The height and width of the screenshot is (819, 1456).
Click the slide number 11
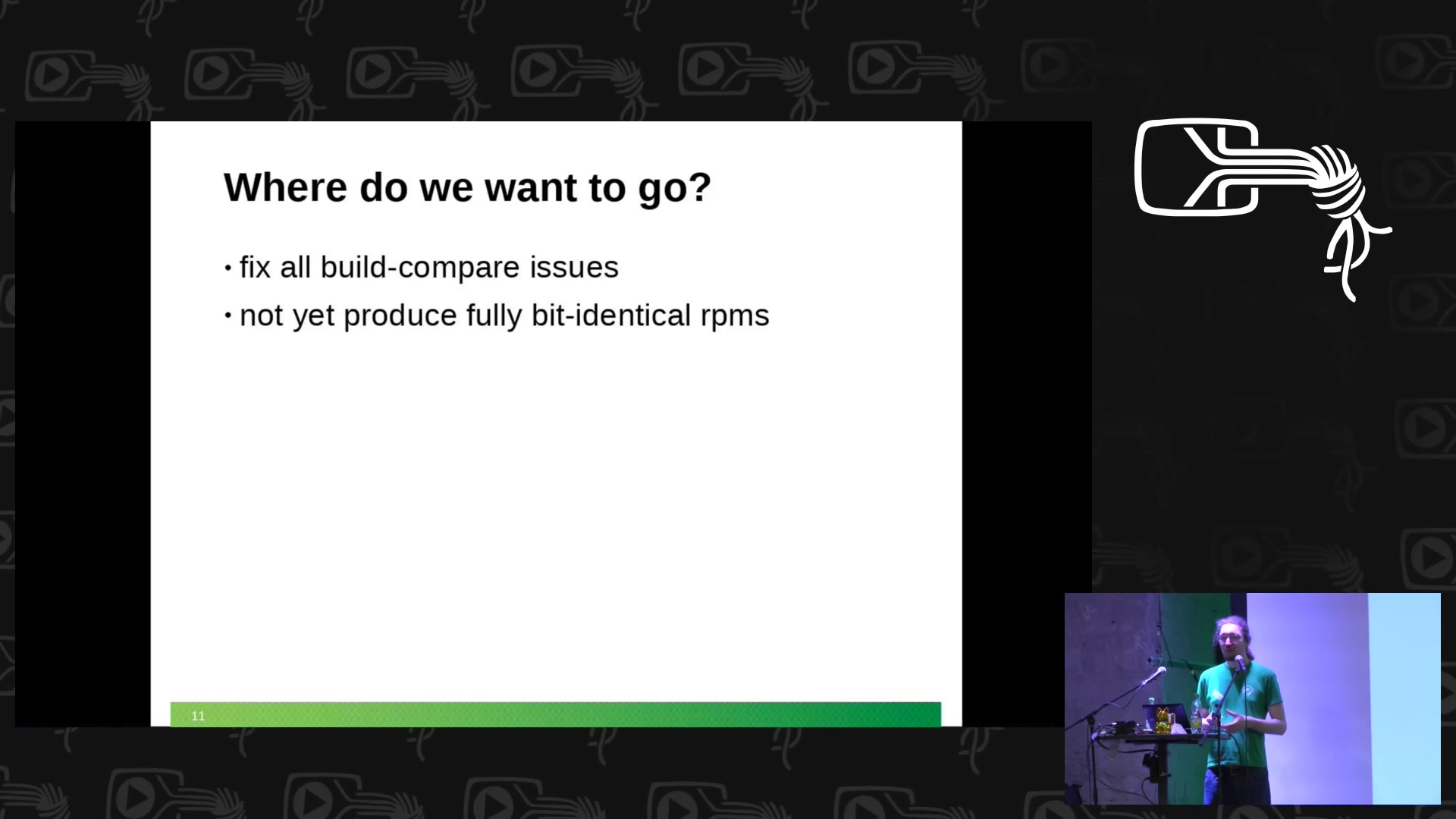(198, 716)
